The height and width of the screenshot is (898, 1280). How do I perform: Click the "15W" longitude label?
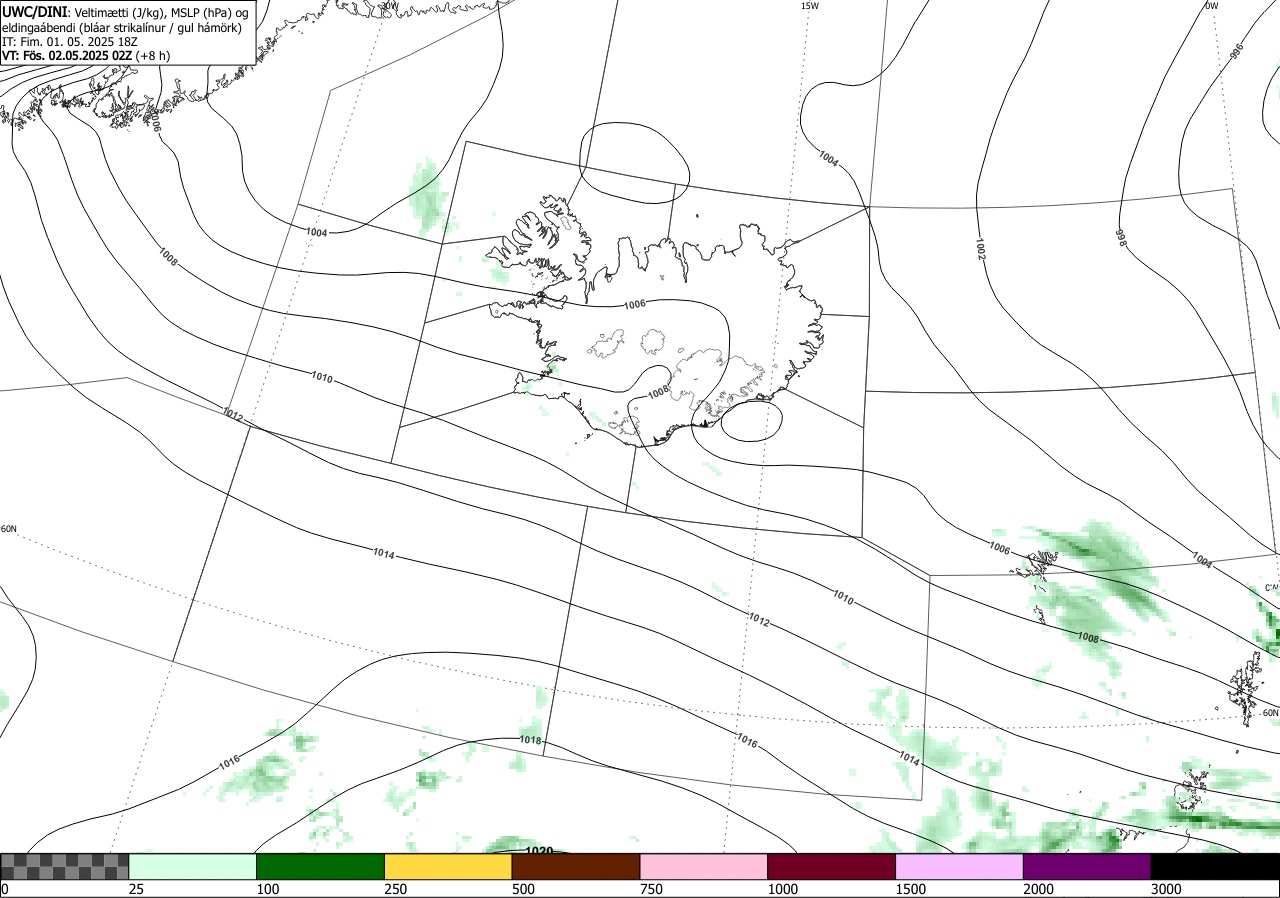[x=810, y=6]
